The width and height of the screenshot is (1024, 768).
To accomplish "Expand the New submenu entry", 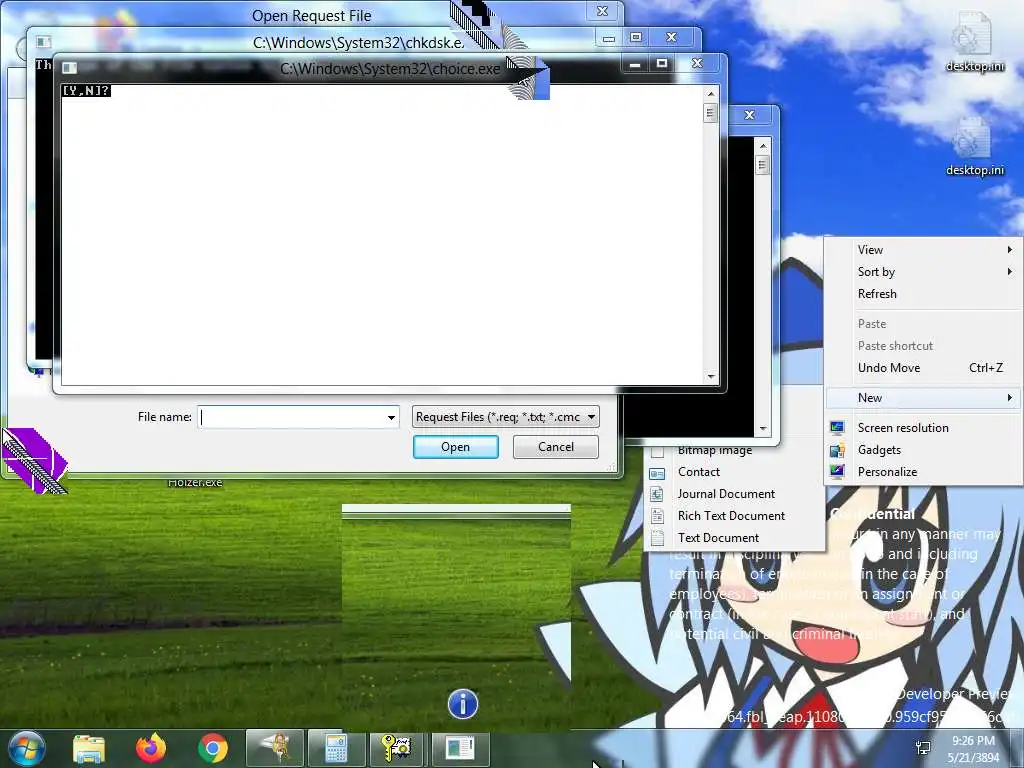I will point(923,398).
